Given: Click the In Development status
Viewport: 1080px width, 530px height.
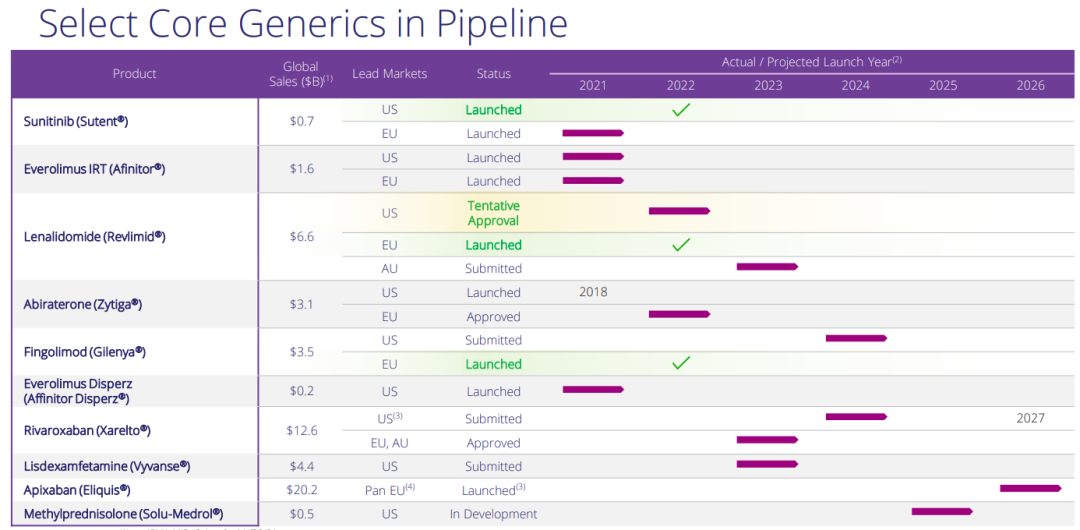Looking at the screenshot, I should tap(493, 513).
